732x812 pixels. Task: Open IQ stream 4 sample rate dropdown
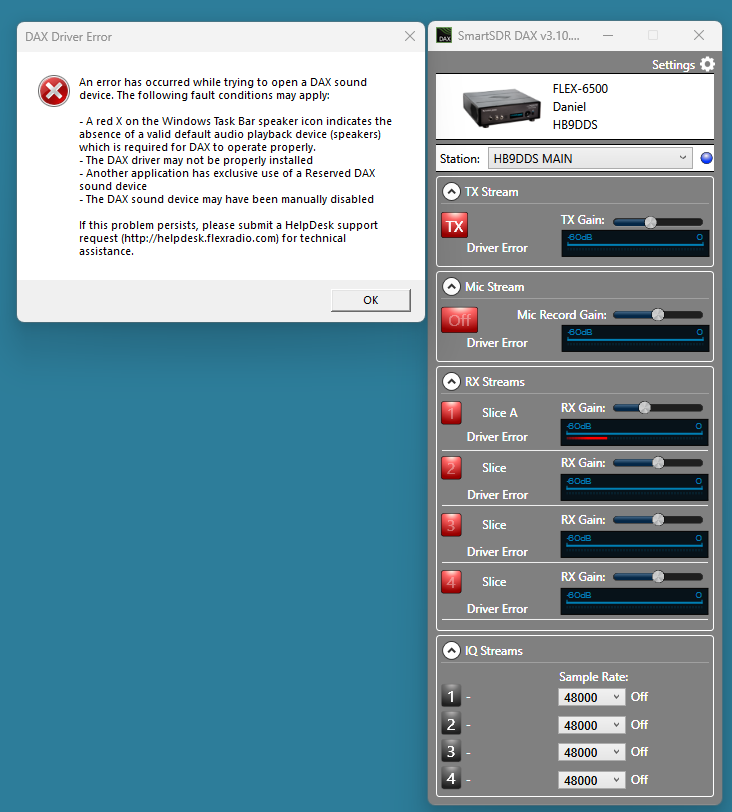click(x=591, y=780)
